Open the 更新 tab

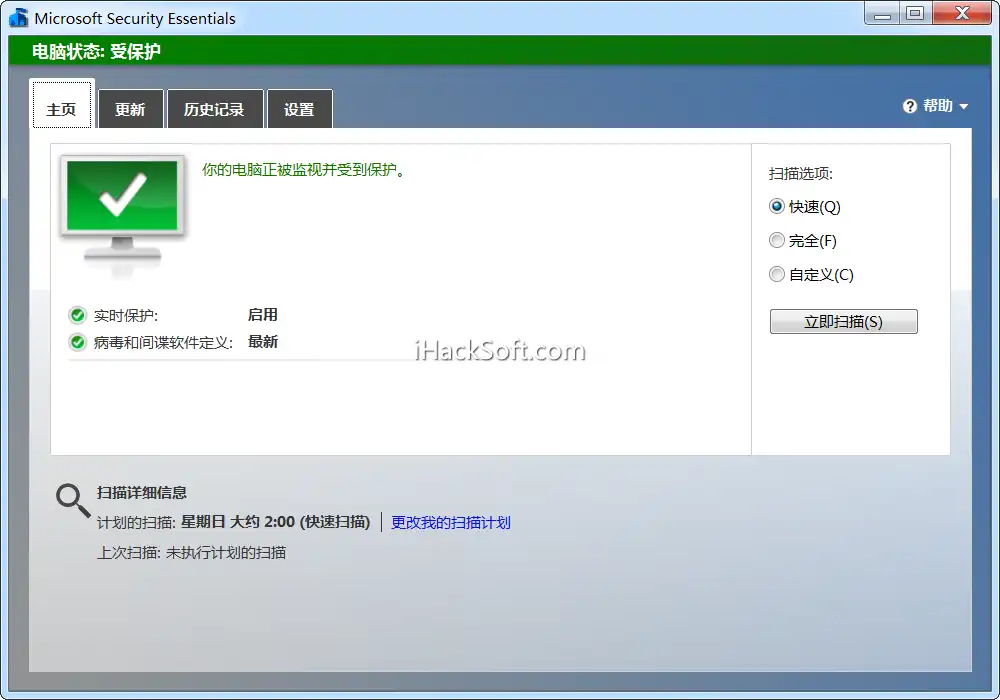[130, 109]
